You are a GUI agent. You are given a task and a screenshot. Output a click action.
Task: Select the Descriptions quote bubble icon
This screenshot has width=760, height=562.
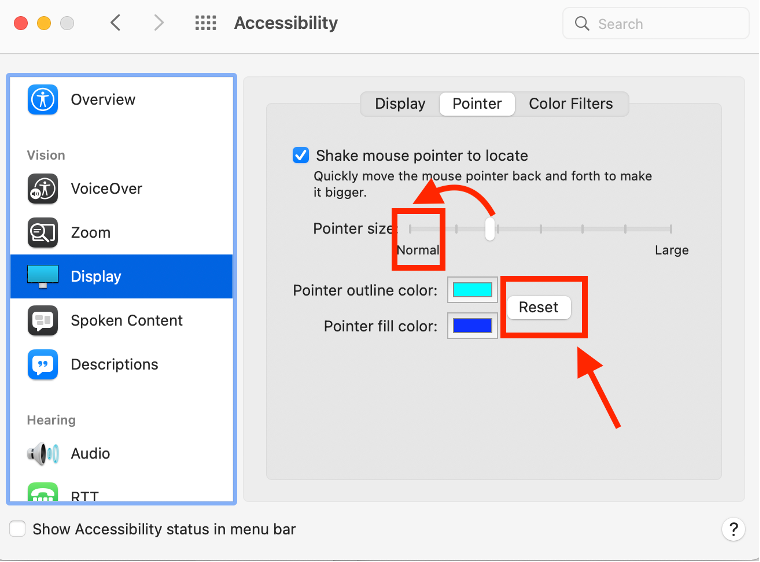pyautogui.click(x=42, y=364)
